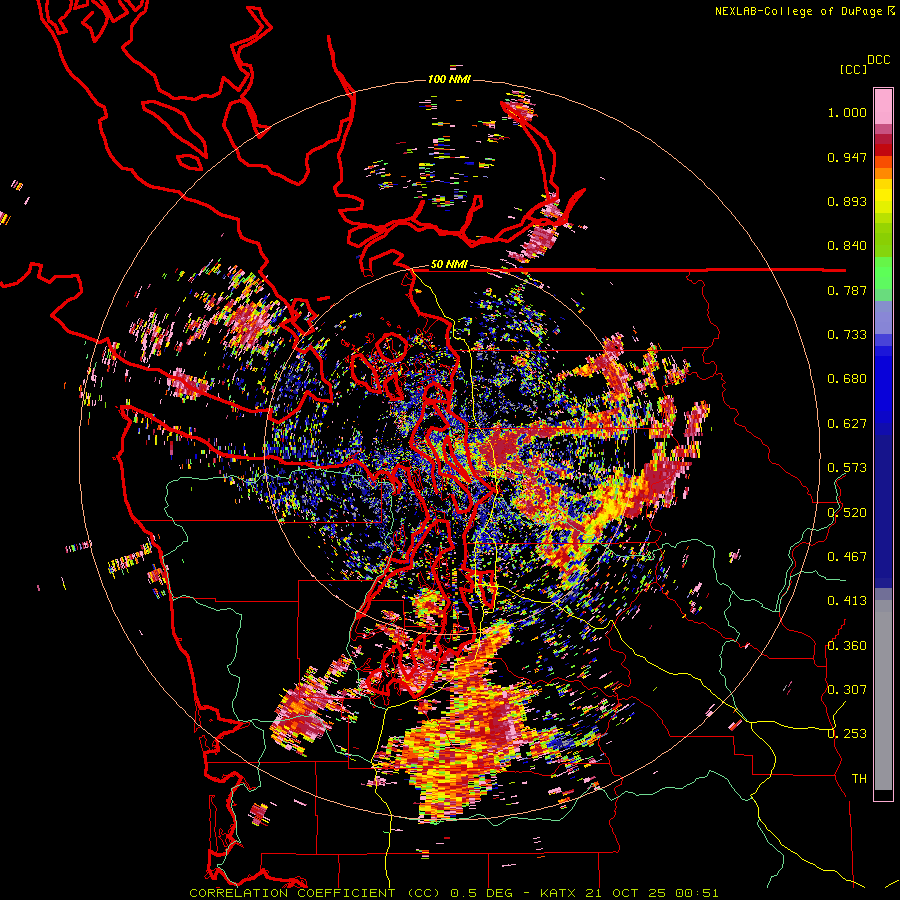This screenshot has height=900, width=900.
Task: Click the pink top segment of color bar
Action: [x=883, y=106]
